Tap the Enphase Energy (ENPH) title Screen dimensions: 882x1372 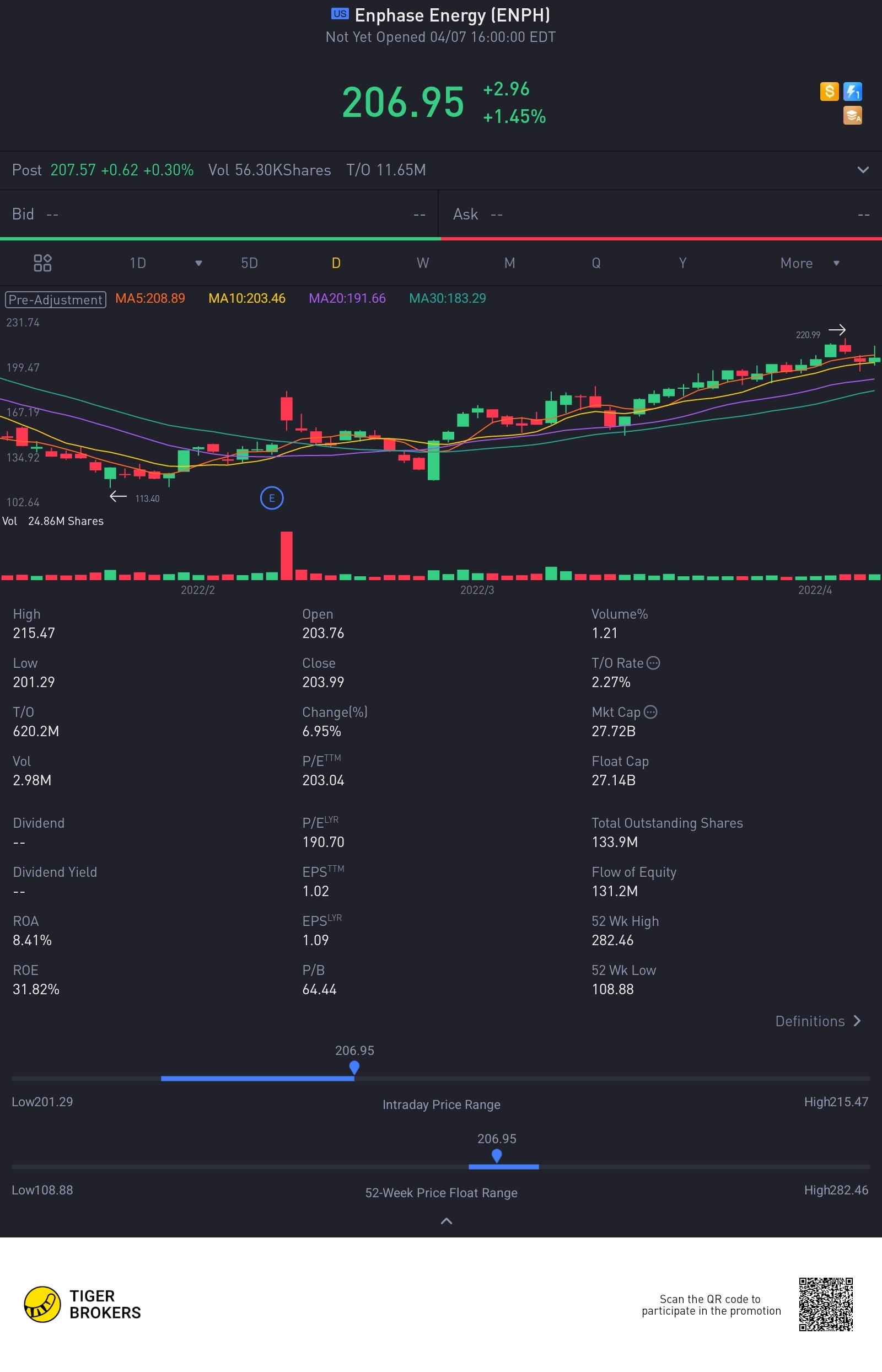(453, 15)
